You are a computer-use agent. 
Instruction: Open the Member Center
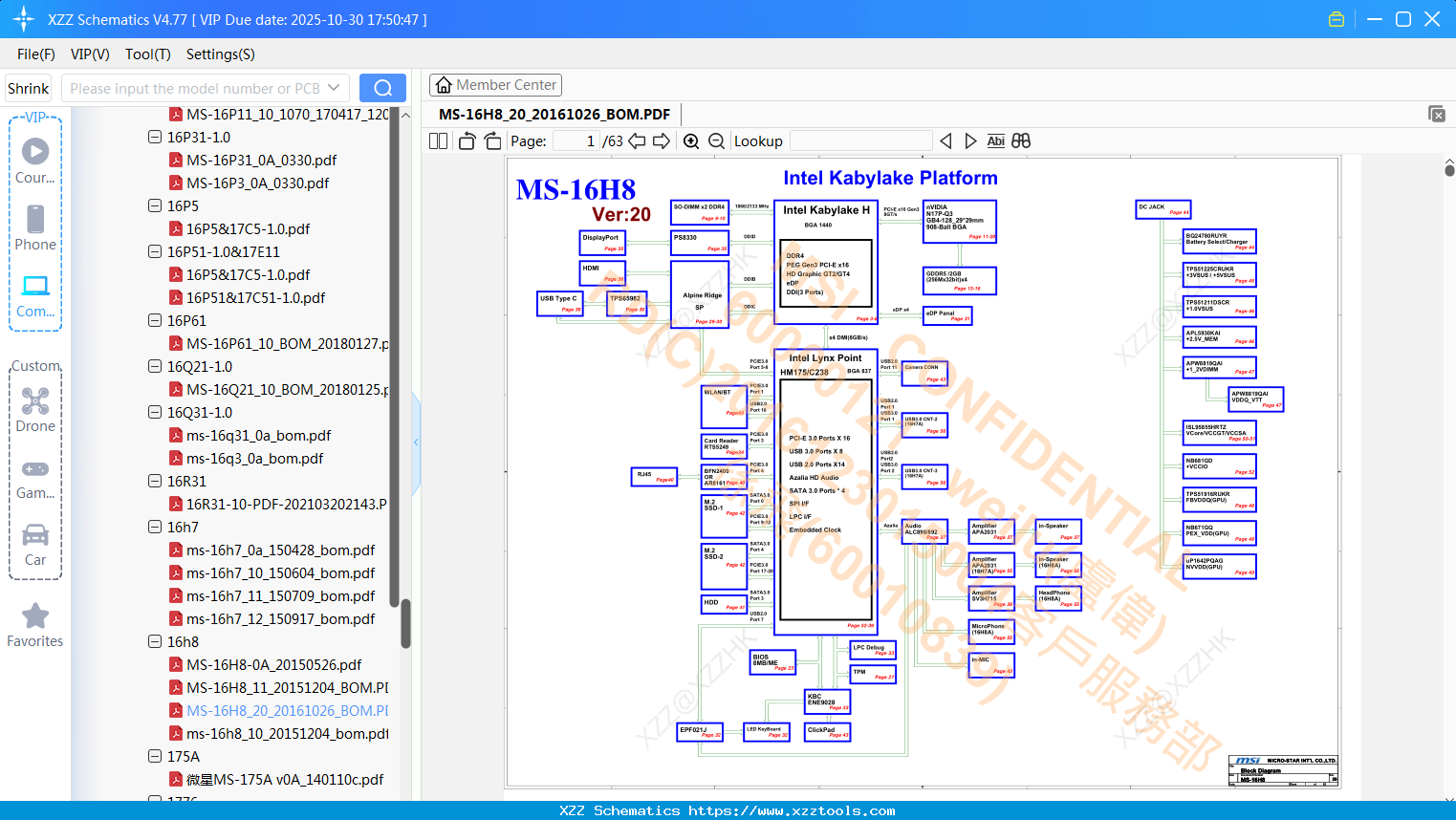click(495, 85)
